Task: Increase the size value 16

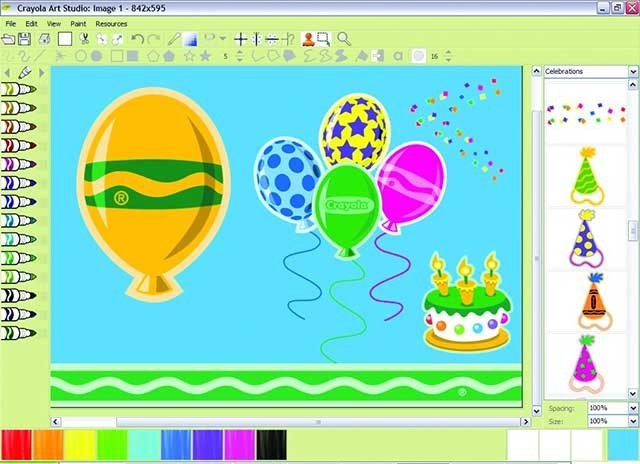Action: pyautogui.click(x=448, y=53)
